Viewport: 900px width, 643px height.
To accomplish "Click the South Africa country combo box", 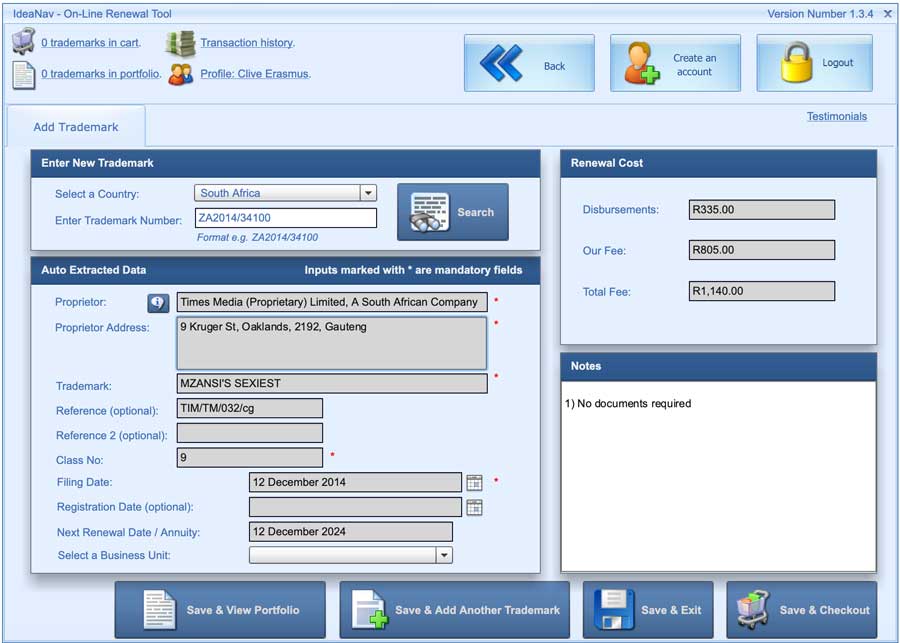I will (285, 193).
